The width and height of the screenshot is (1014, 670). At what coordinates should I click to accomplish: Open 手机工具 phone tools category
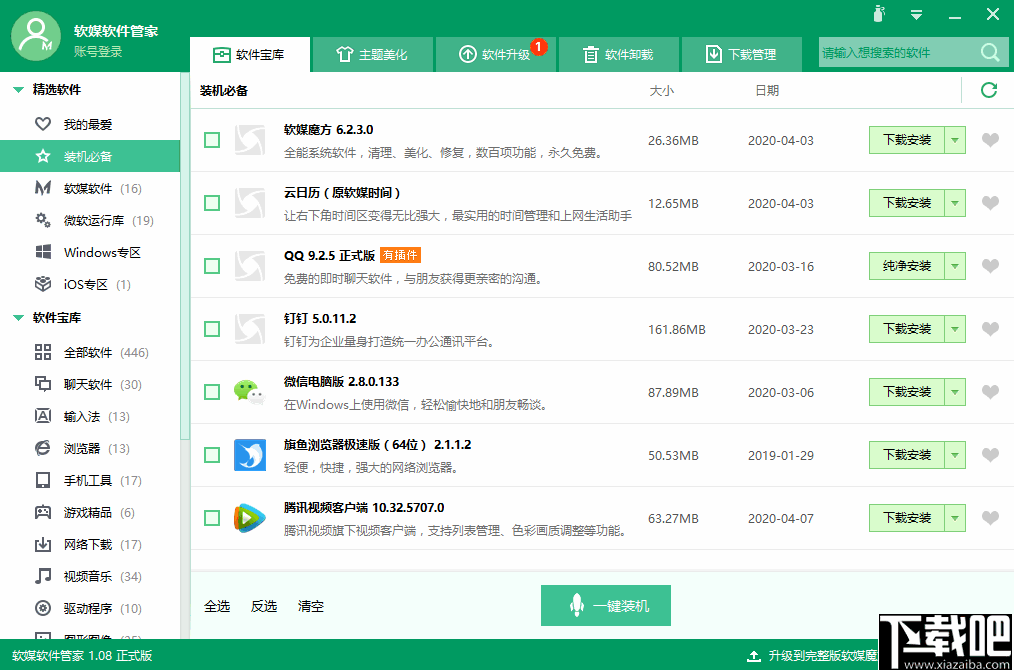click(x=90, y=481)
